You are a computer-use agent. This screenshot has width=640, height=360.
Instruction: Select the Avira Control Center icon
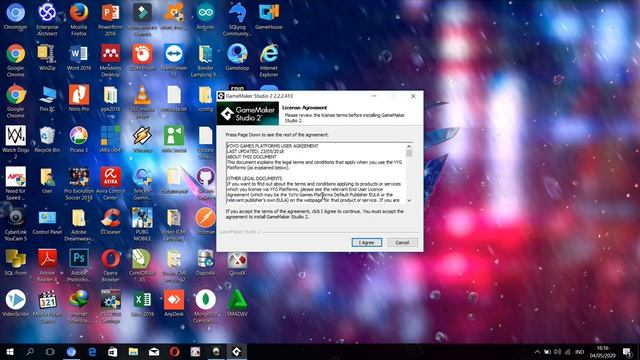tap(110, 183)
